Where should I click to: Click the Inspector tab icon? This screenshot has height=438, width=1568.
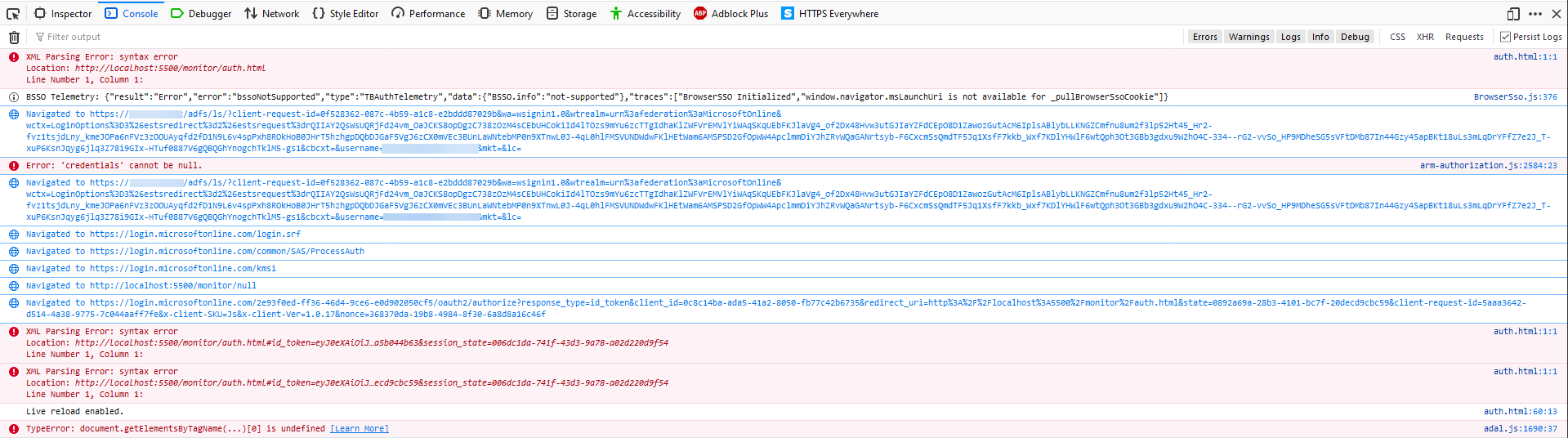[x=40, y=13]
